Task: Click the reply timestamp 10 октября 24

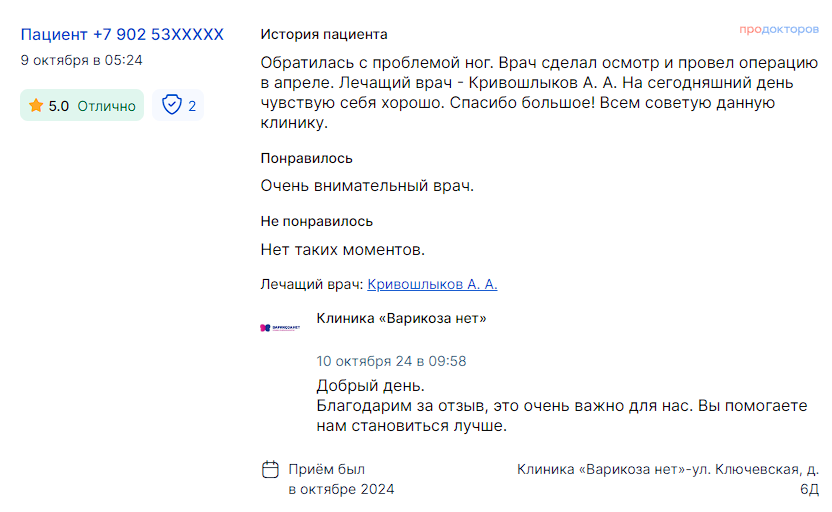Action: pyautogui.click(x=391, y=361)
